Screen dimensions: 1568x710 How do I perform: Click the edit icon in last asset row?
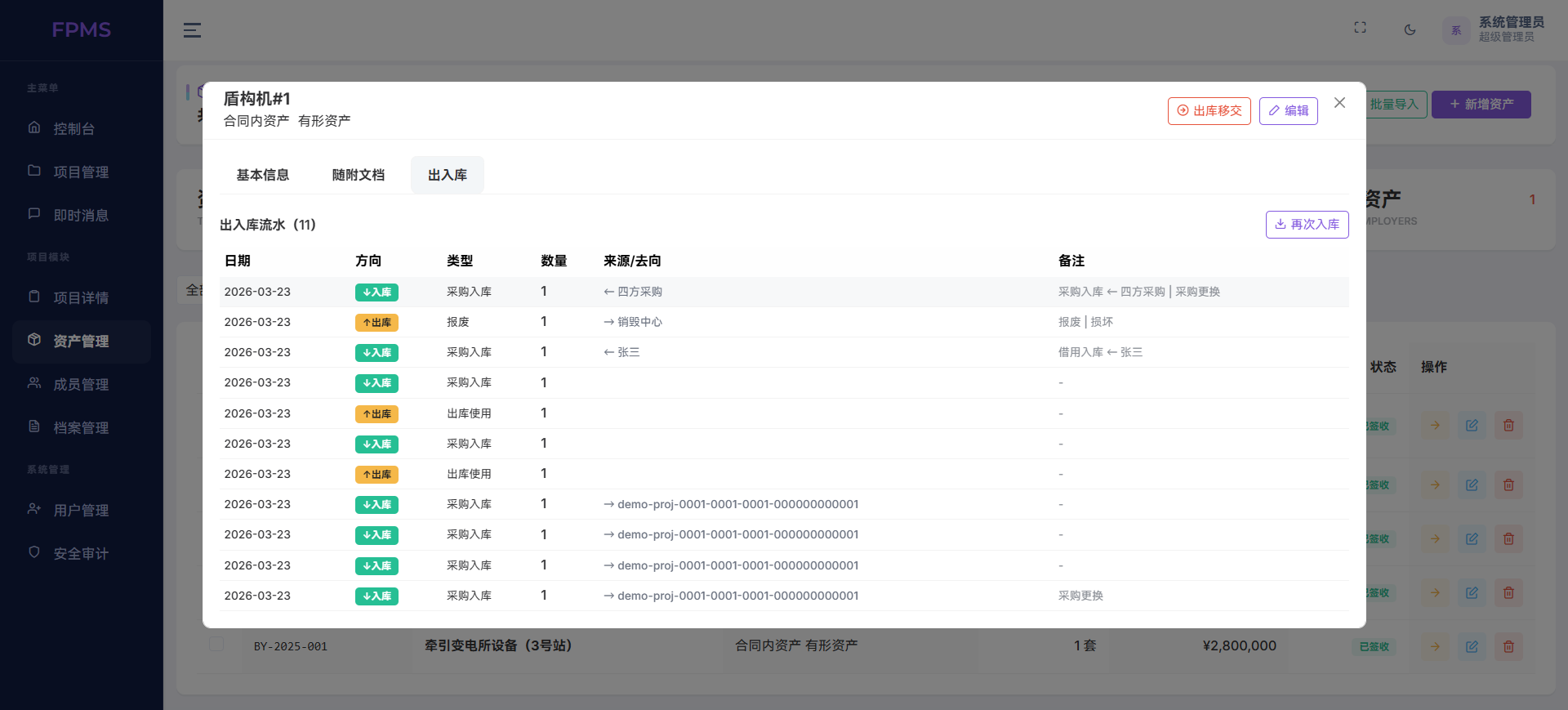(1472, 647)
